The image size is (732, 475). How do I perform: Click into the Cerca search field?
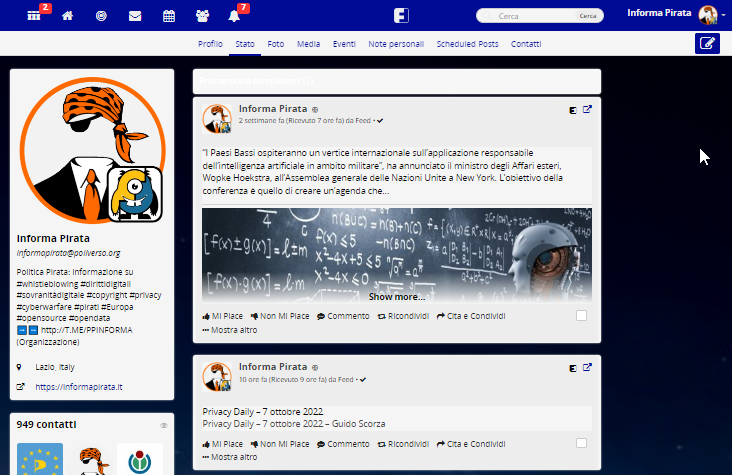click(x=530, y=16)
